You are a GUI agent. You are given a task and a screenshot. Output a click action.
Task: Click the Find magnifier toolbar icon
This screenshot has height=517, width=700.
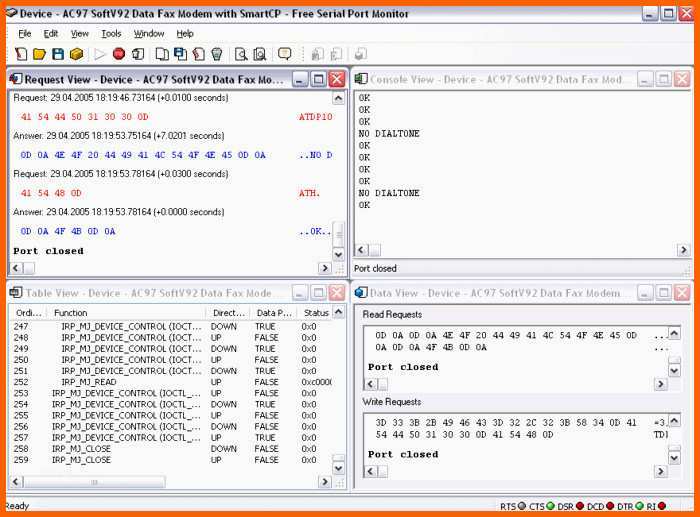pyautogui.click(x=241, y=54)
